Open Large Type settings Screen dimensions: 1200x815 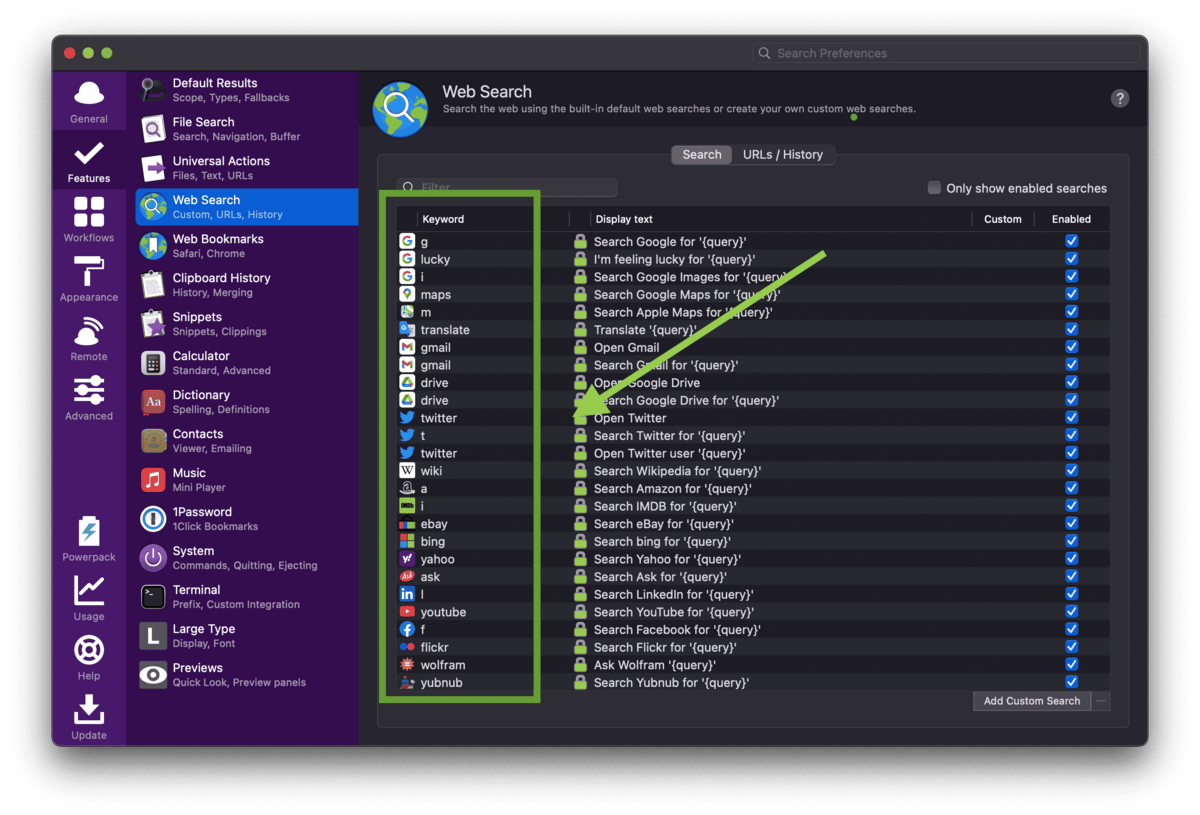(x=247, y=636)
